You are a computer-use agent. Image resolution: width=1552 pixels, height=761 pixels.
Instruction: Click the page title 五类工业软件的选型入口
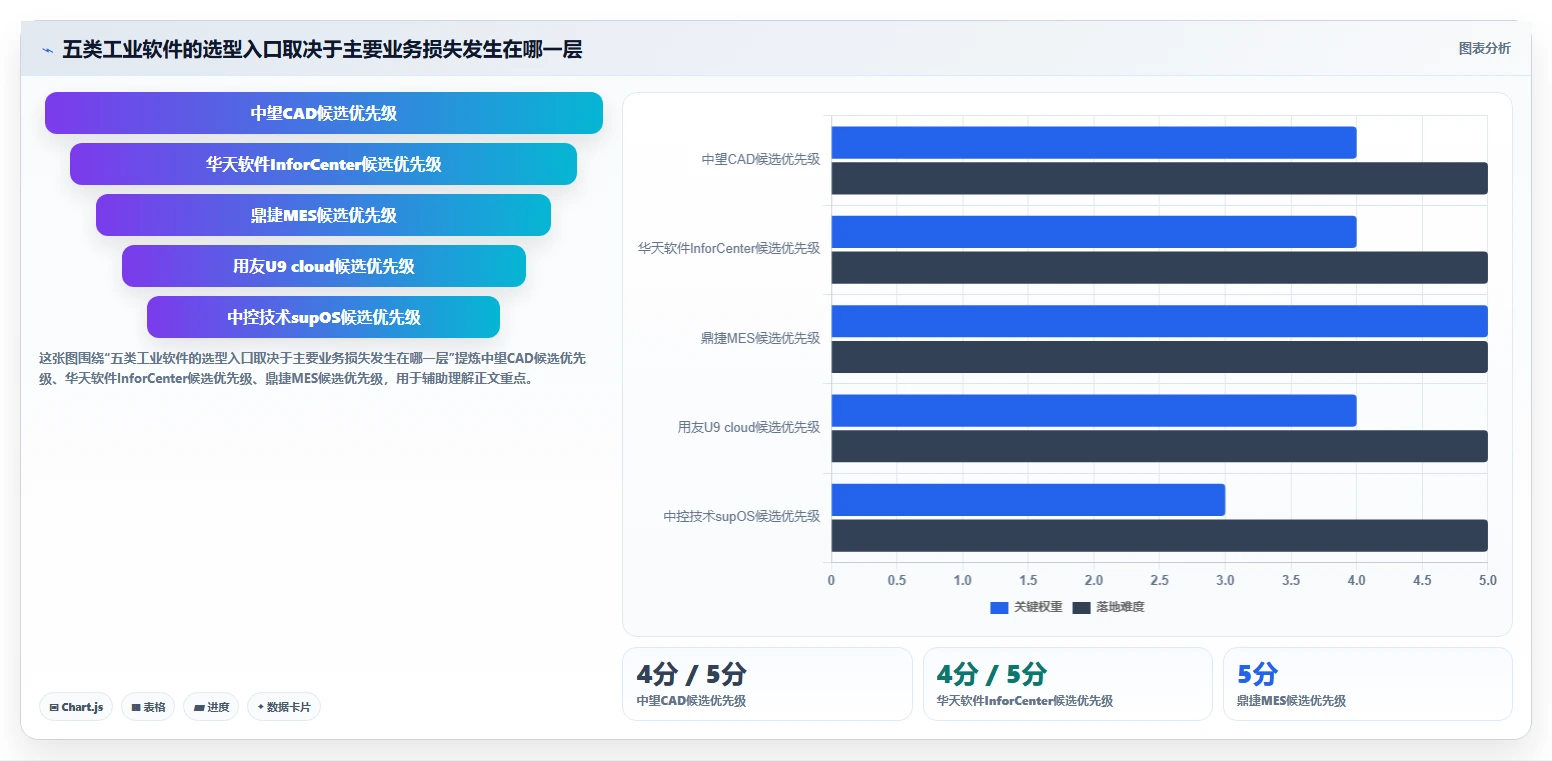tap(322, 49)
